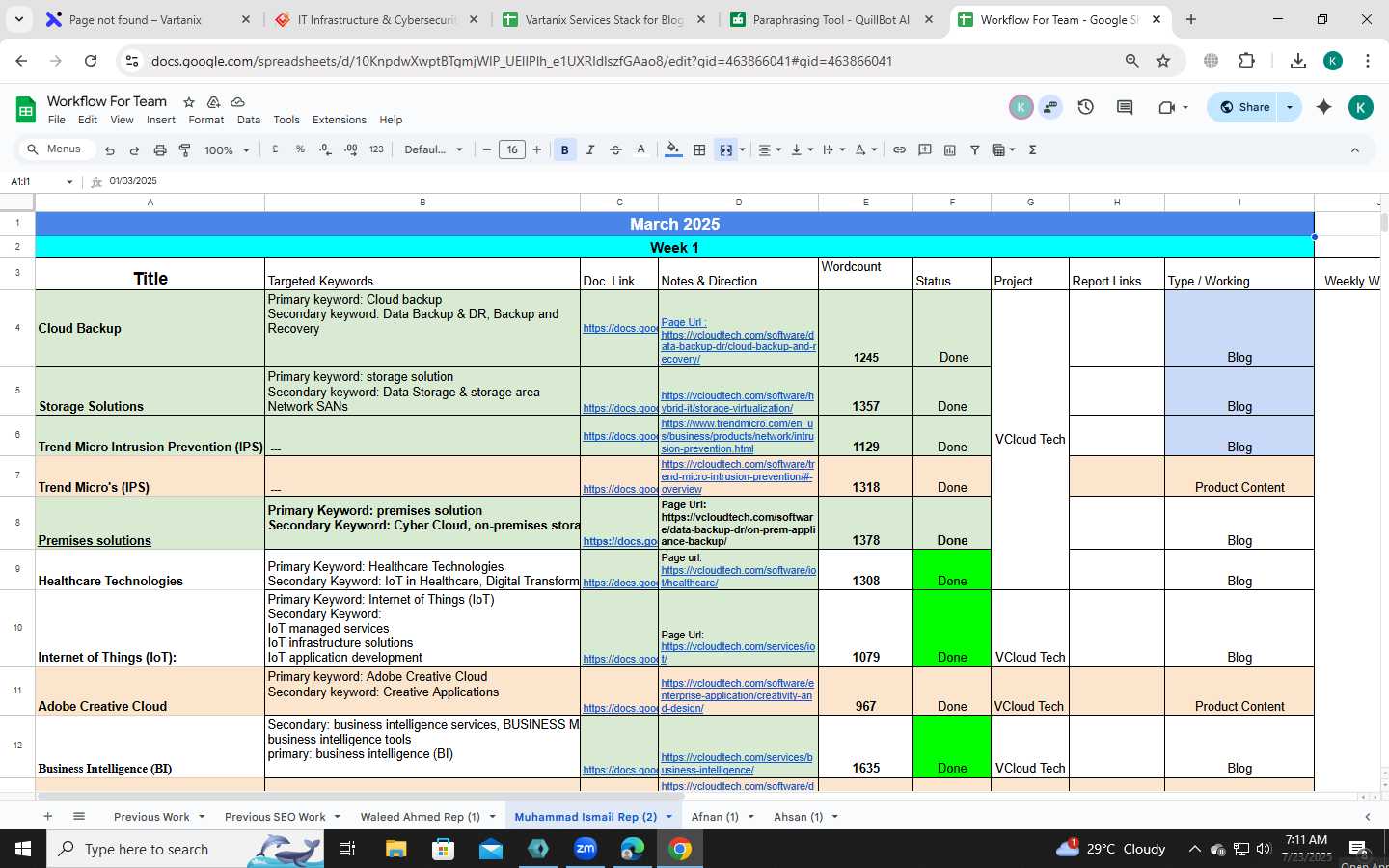This screenshot has height=868, width=1389.
Task: Collapse the toolbar with the chevron
Action: click(x=1354, y=149)
